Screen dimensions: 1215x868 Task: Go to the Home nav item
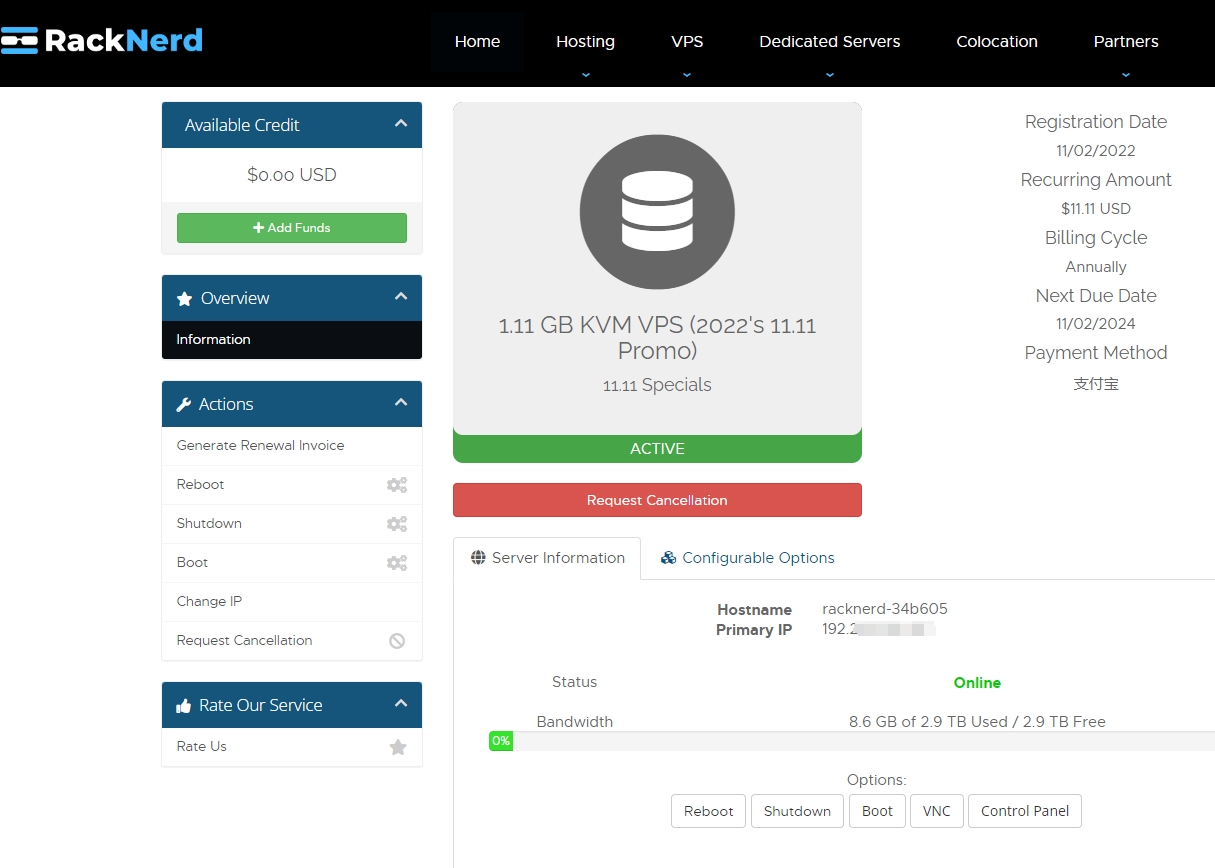477,42
